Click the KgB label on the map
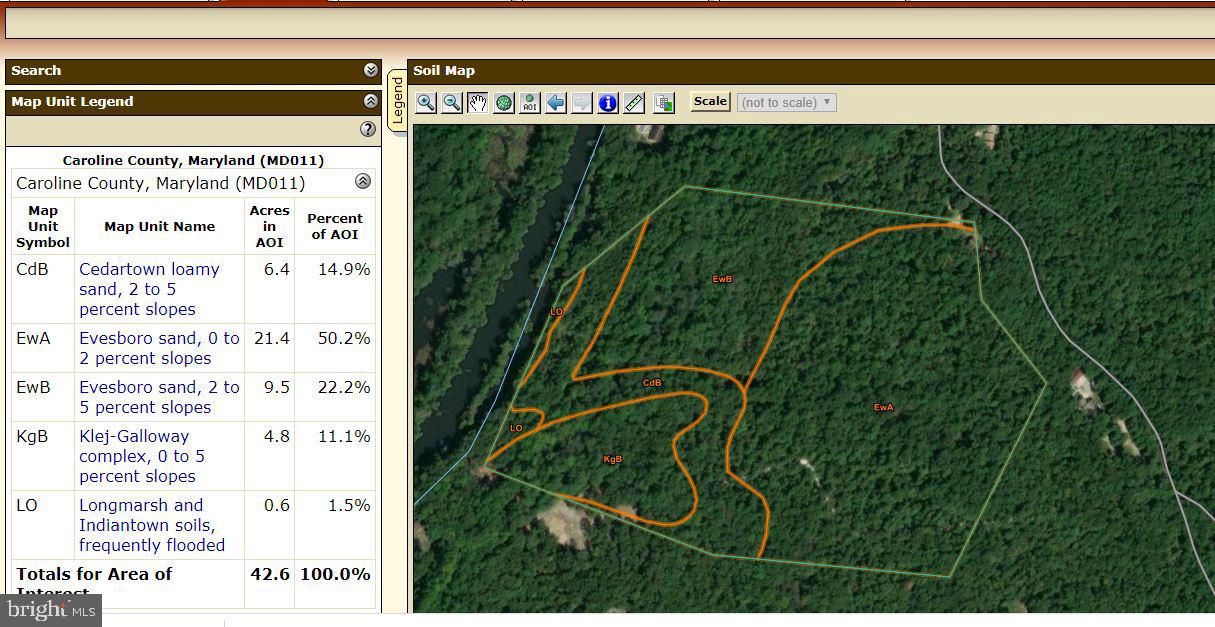The height and width of the screenshot is (627, 1215). pos(613,460)
